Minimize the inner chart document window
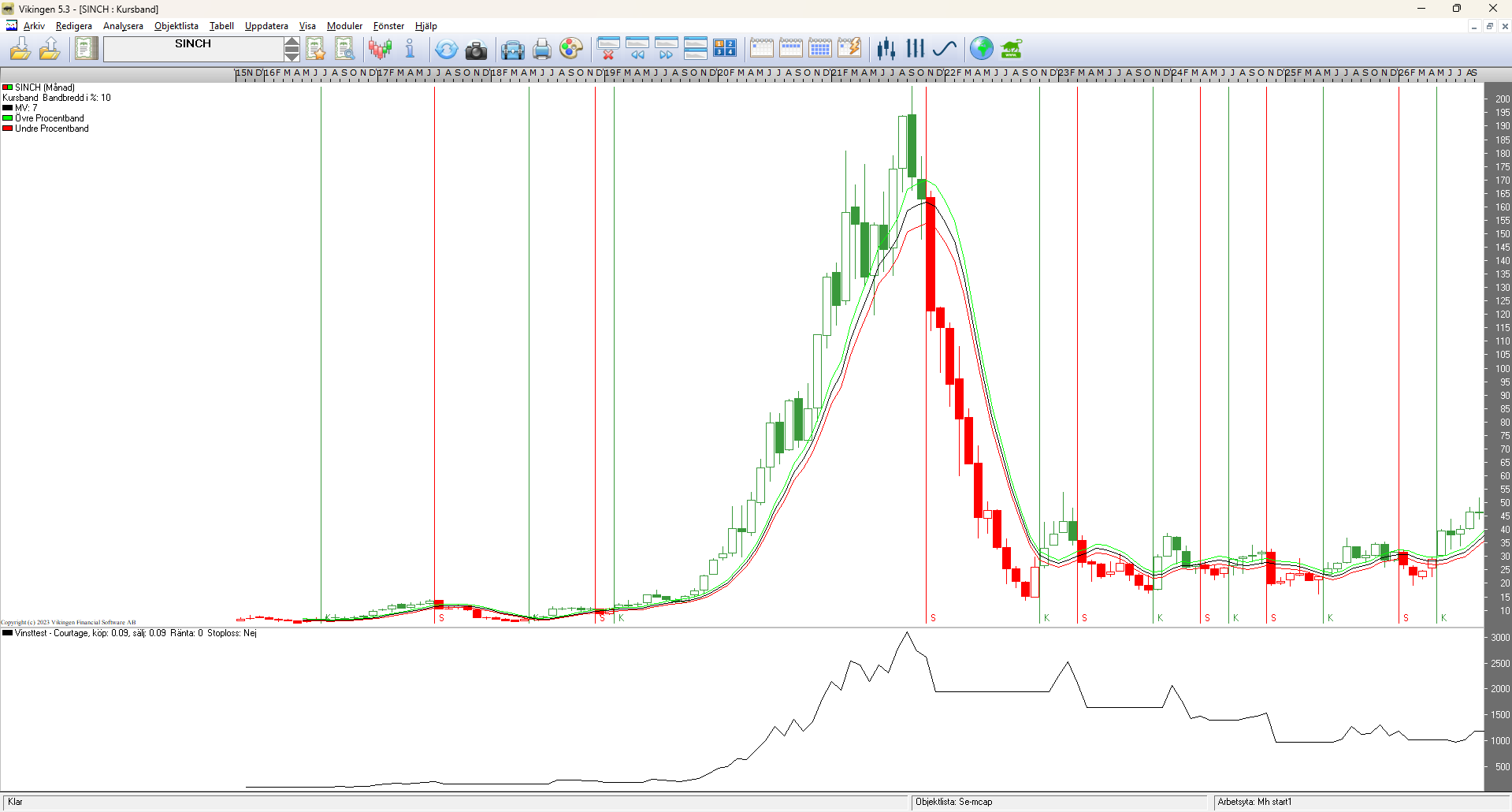1512x812 pixels. point(1473,26)
